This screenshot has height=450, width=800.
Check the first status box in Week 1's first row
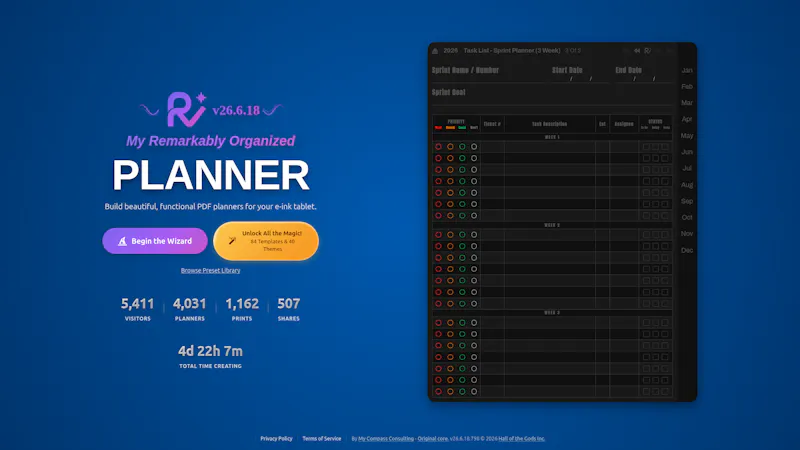646,147
